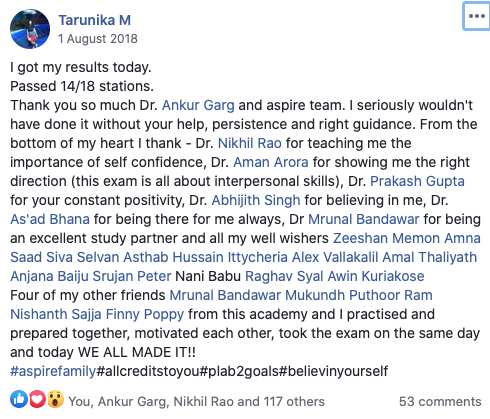Open the Ankur Garg tagged profile

198,105
